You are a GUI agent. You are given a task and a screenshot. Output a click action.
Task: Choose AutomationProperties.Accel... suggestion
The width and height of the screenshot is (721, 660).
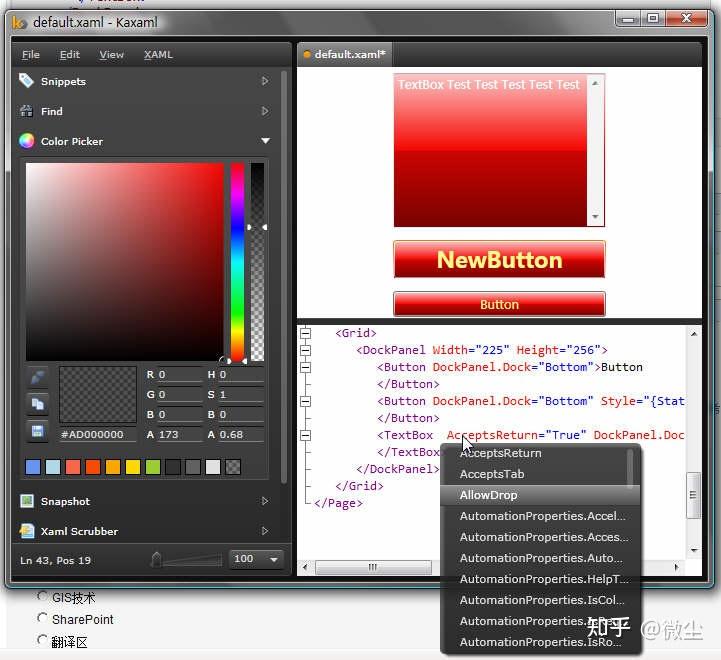540,516
